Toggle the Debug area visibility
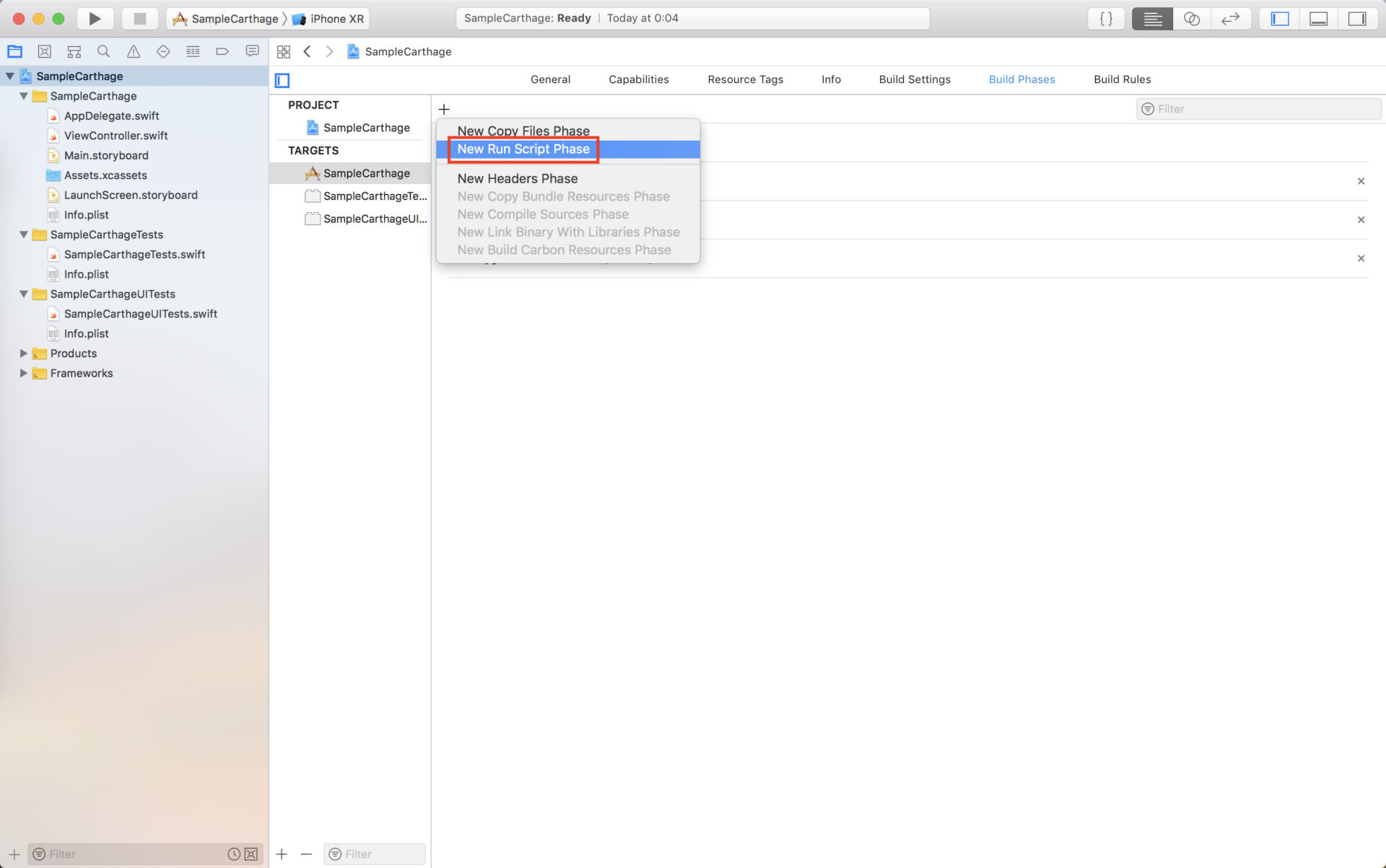Screen dimensions: 1386x868 click(x=1318, y=19)
